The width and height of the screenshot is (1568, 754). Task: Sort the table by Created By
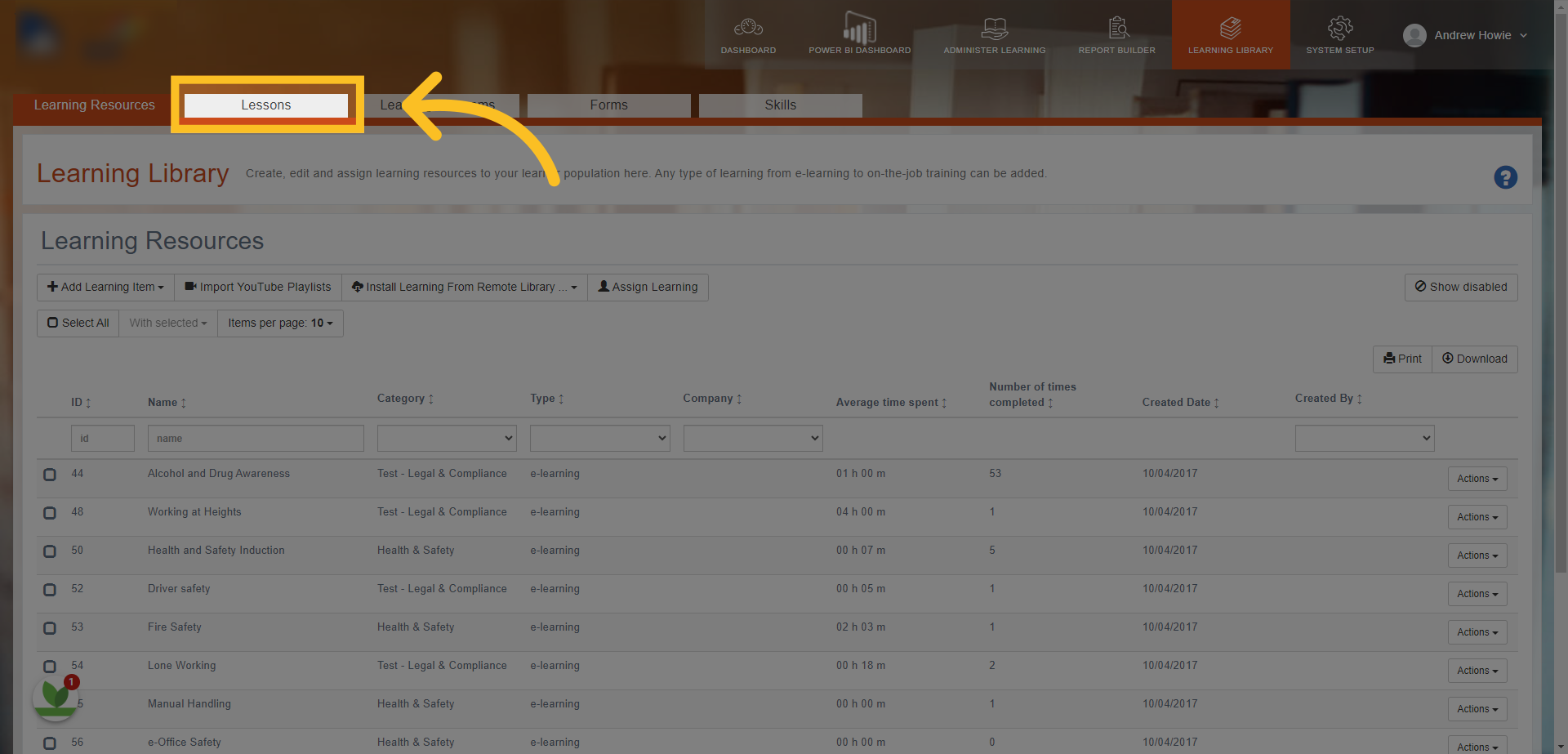coord(1329,399)
